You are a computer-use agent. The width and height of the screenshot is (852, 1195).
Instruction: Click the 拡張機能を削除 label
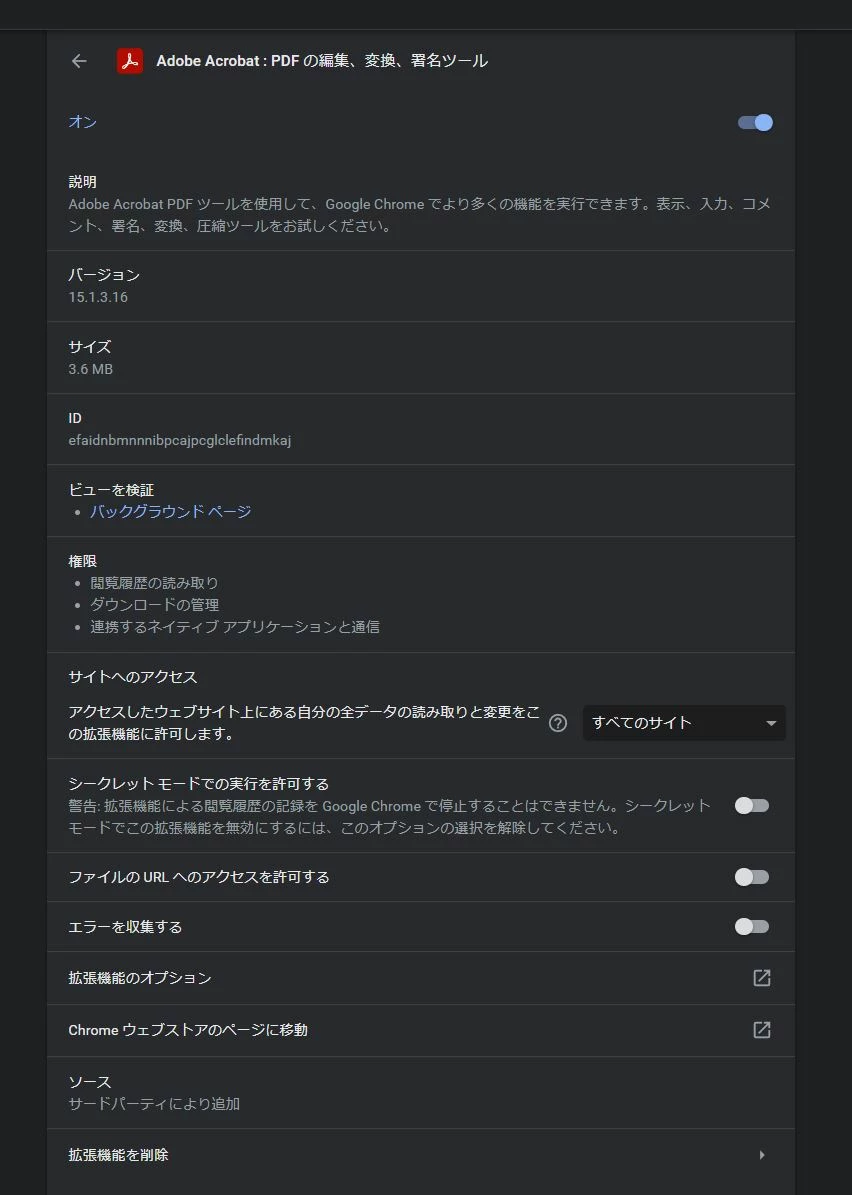tap(118, 1155)
